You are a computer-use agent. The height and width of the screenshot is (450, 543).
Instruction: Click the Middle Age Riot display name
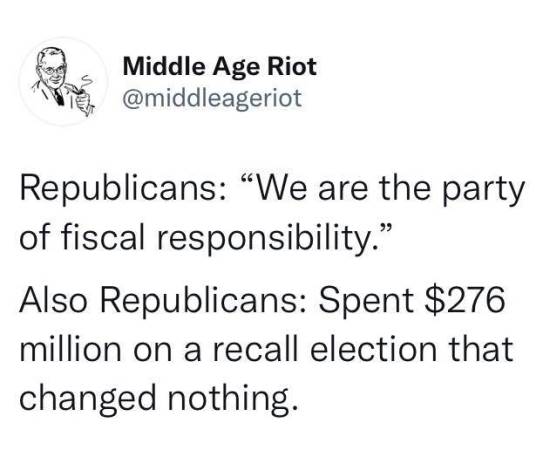[220, 67]
